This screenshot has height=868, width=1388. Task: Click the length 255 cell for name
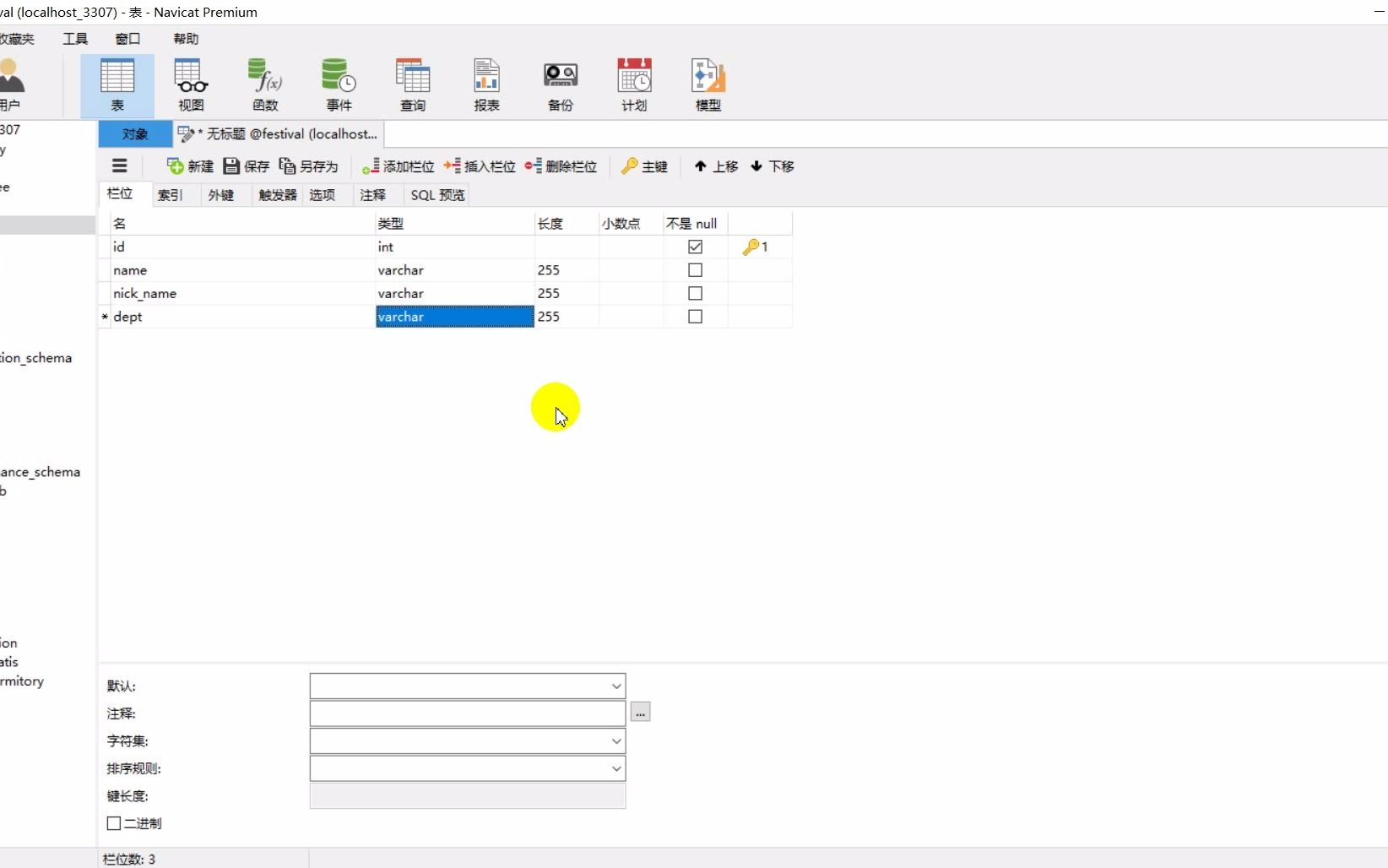[x=567, y=270]
